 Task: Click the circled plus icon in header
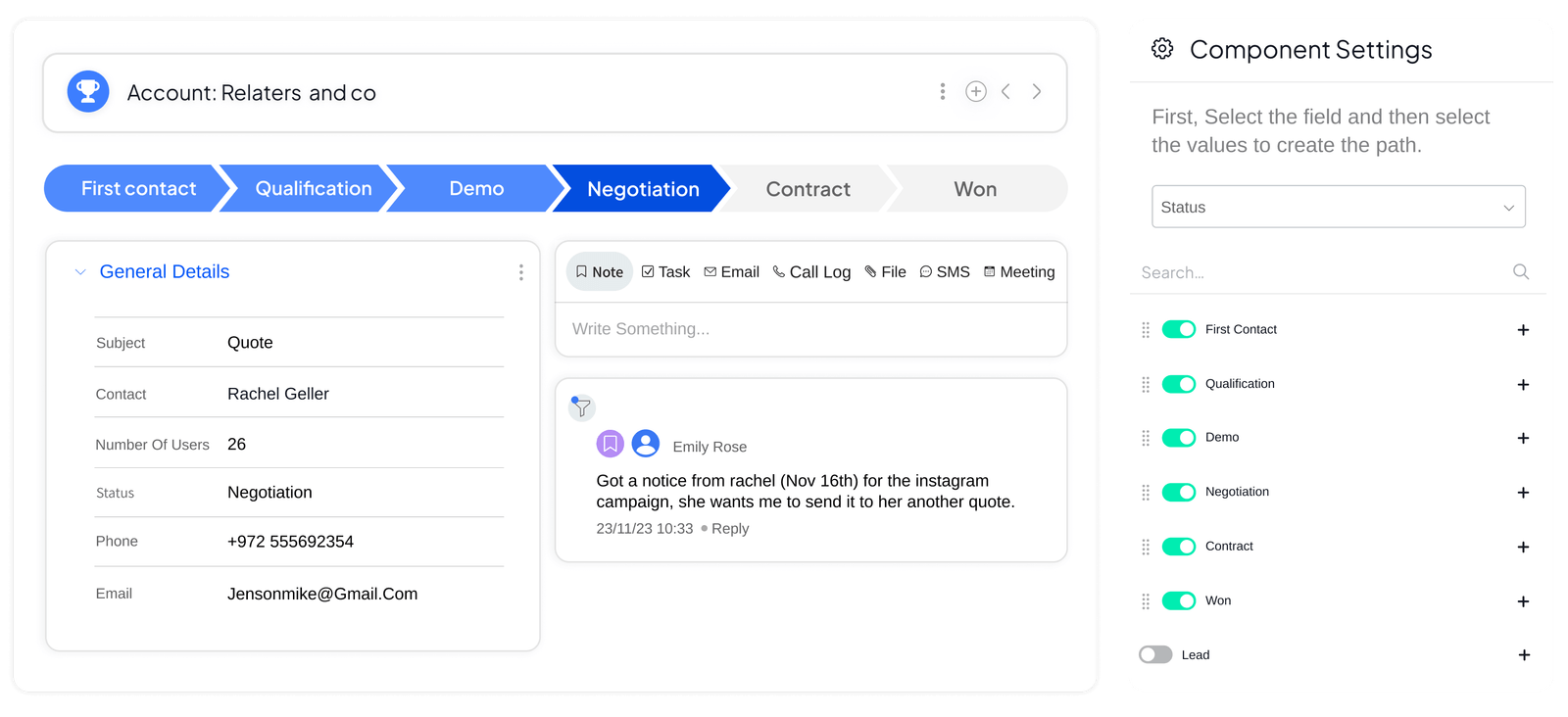click(976, 91)
